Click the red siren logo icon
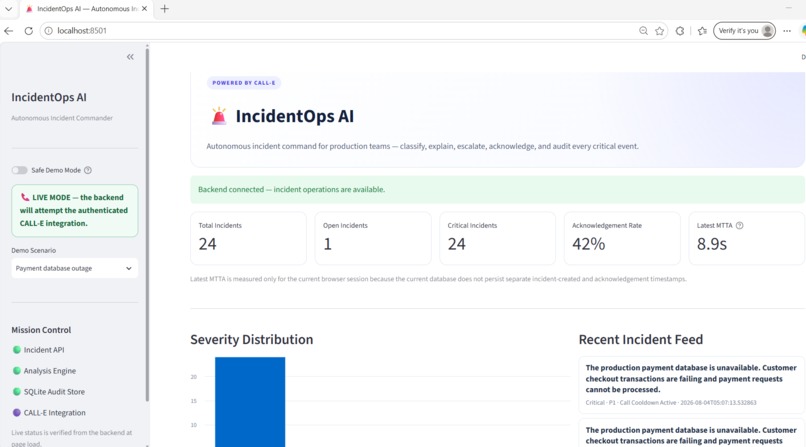Viewport: 806px width, 447px height. (219, 116)
